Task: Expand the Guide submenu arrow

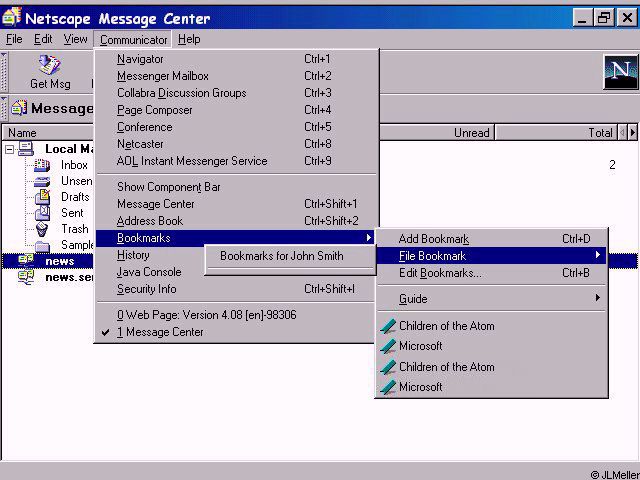Action: click(x=598, y=298)
